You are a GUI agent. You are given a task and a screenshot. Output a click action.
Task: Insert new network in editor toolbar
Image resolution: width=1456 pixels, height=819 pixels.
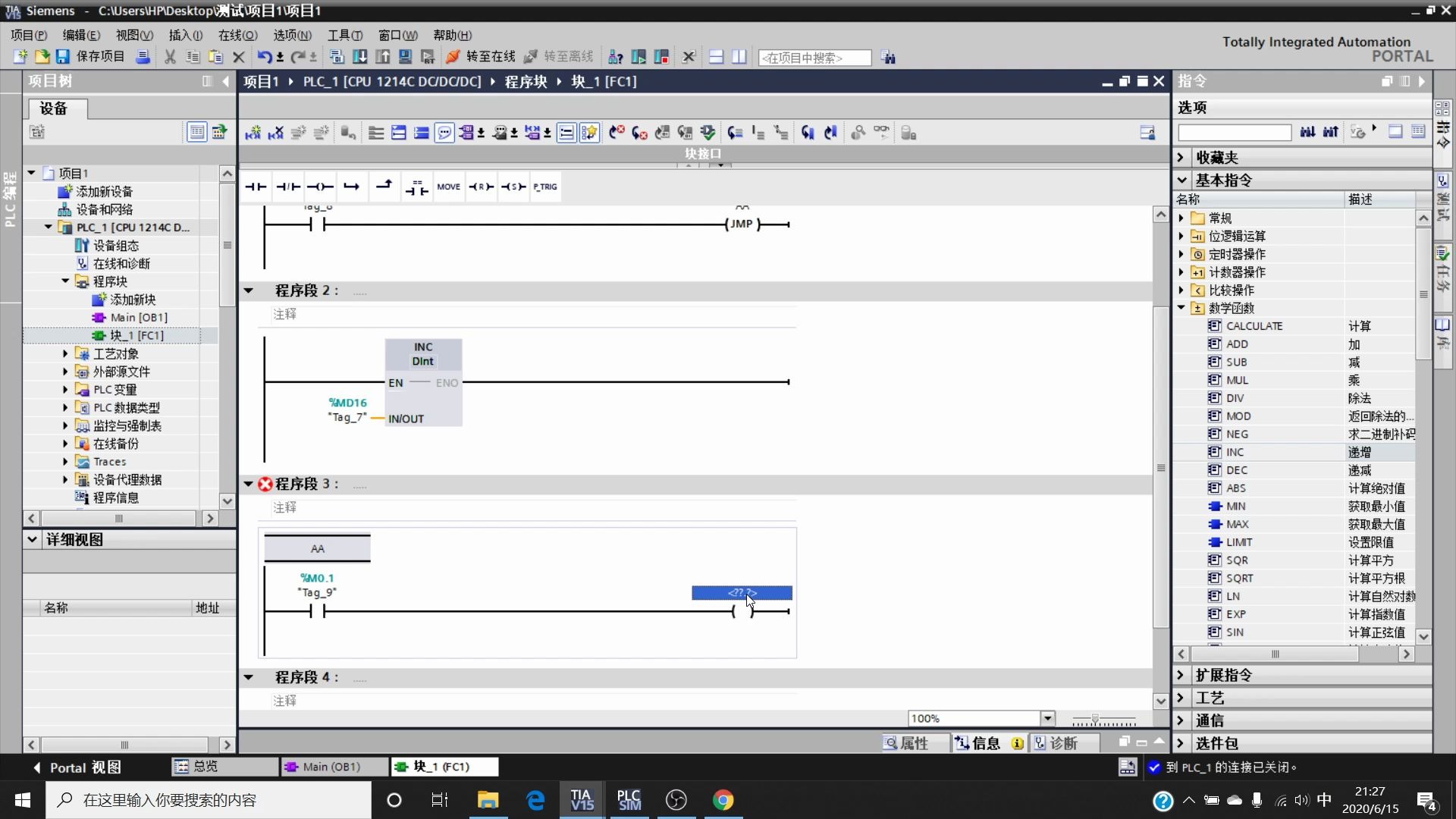pos(253,133)
